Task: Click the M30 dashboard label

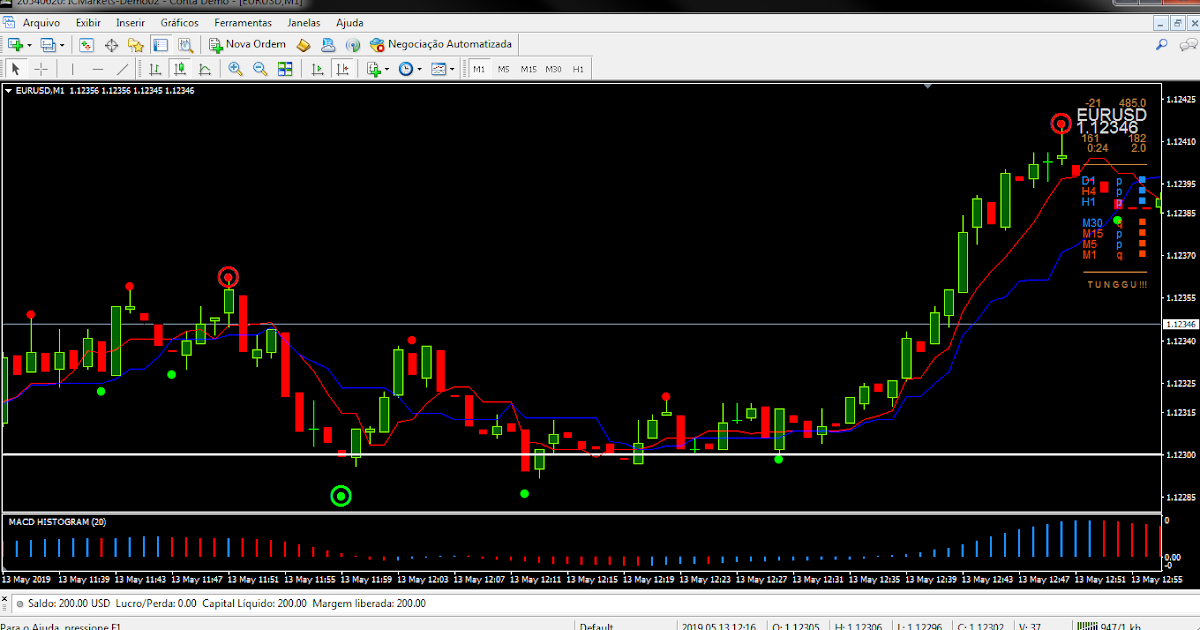Action: (x=1092, y=223)
